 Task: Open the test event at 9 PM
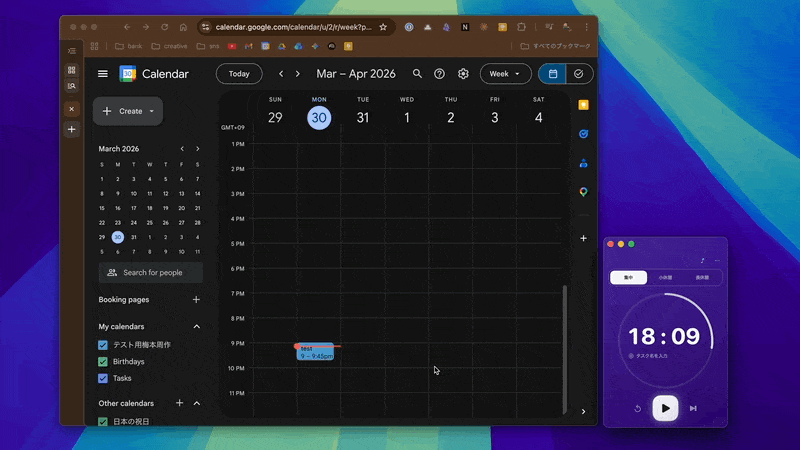pyautogui.click(x=315, y=352)
